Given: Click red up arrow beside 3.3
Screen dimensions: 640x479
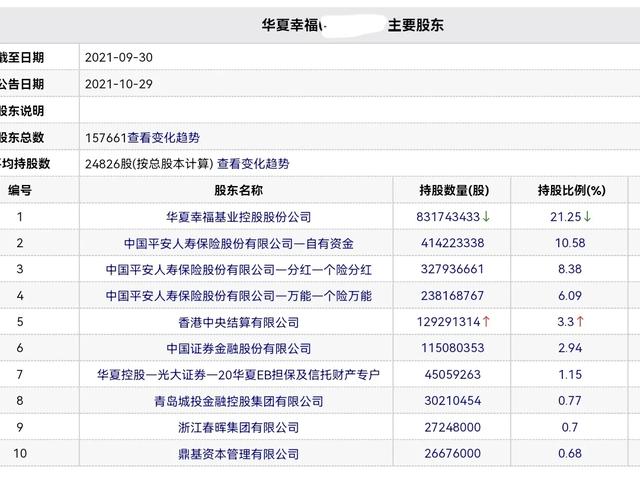Looking at the screenshot, I should coord(580,322).
